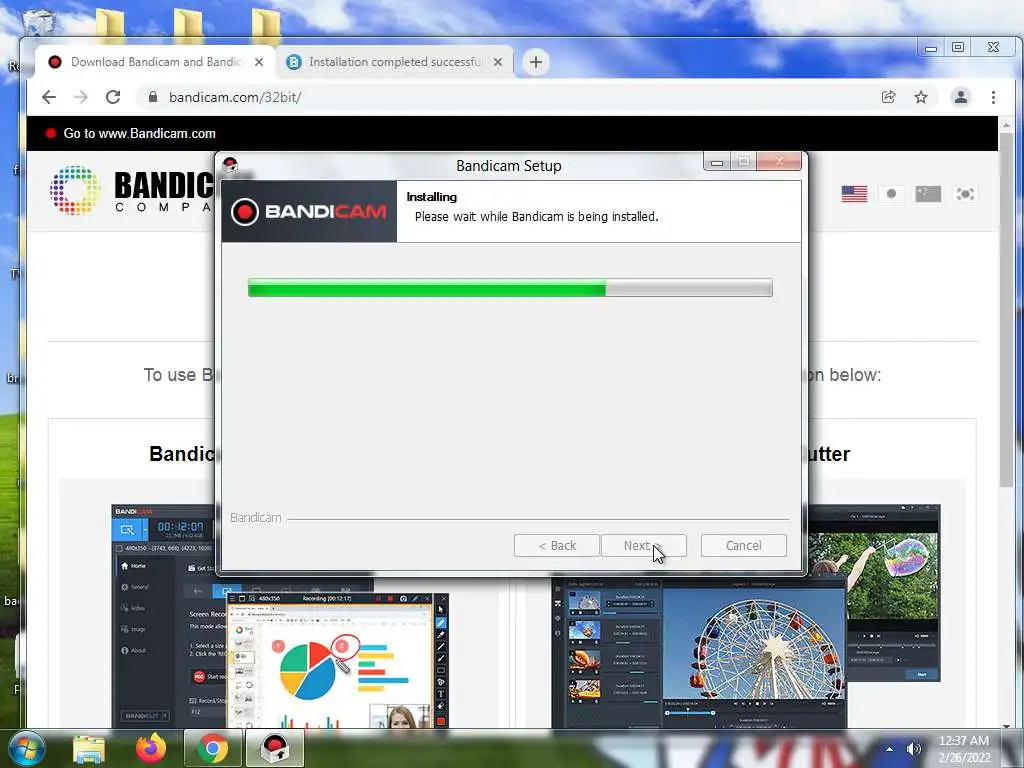This screenshot has width=1024, height=768.
Task: Click the installation progress bar
Action: click(510, 288)
